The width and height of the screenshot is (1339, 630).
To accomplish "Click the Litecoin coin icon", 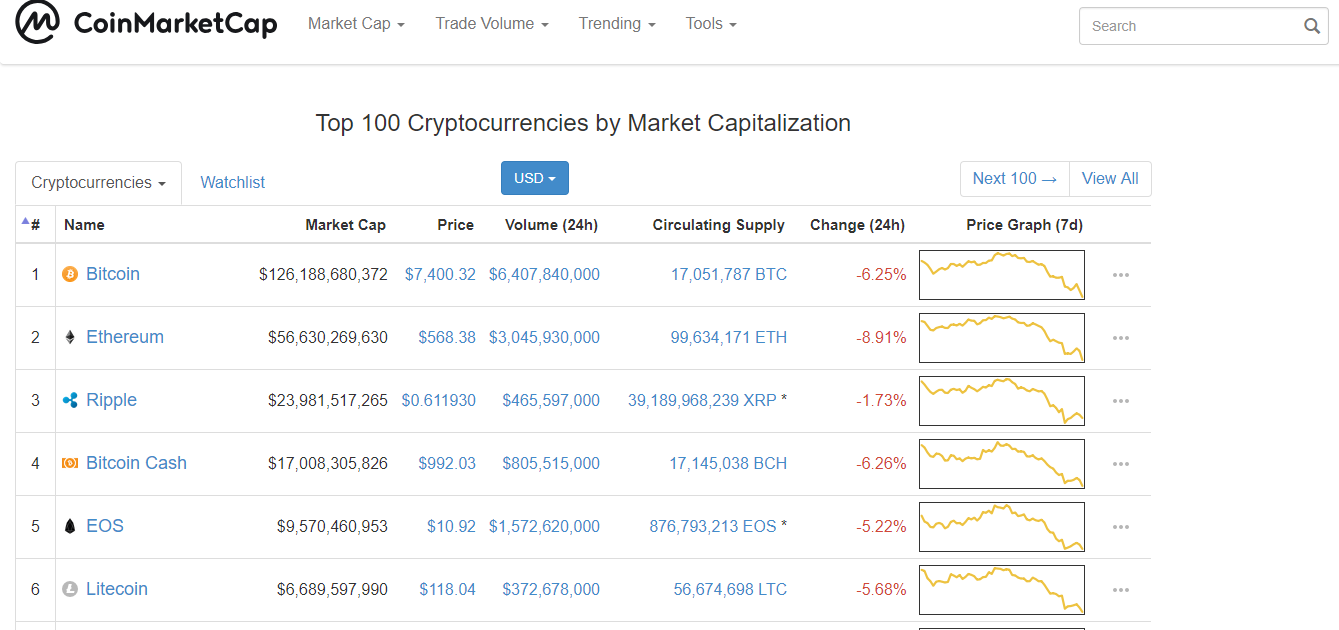I will click(x=70, y=589).
